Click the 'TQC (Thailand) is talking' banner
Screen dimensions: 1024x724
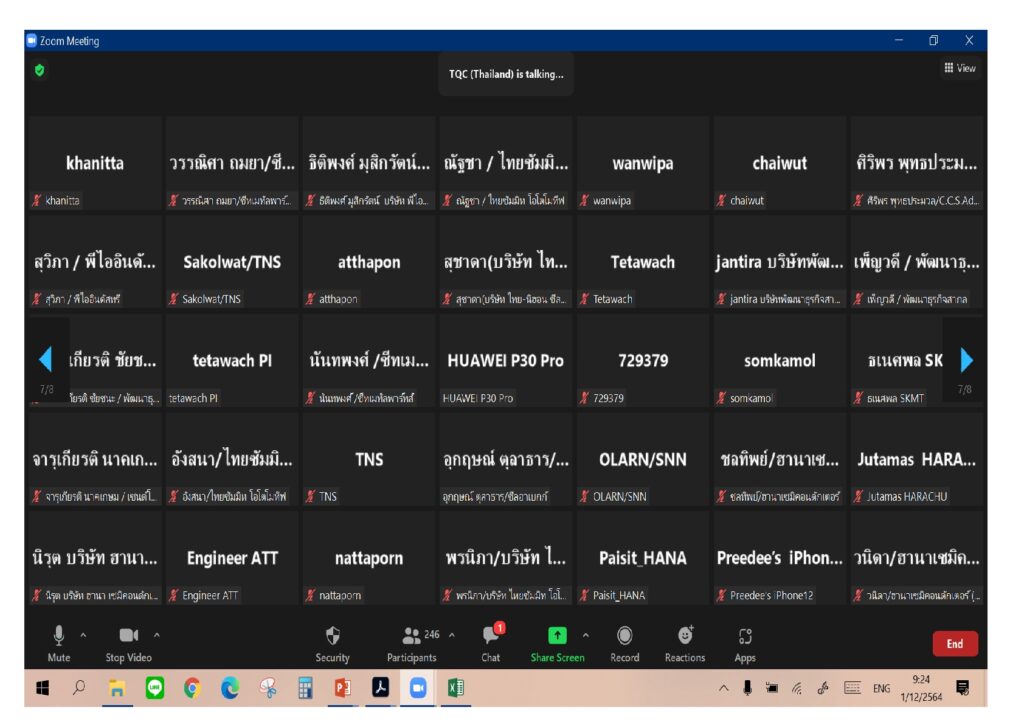pyautogui.click(x=506, y=74)
